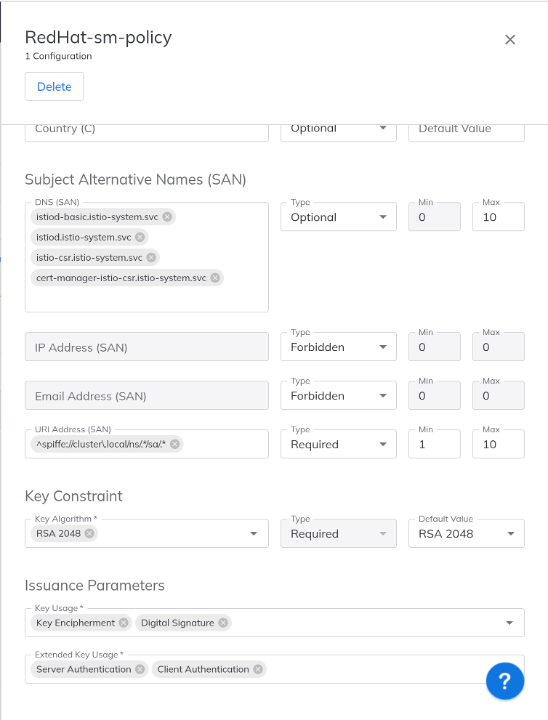Open IP Address SAN Type dropdown
Viewport: 548px width, 720px height.
[339, 347]
